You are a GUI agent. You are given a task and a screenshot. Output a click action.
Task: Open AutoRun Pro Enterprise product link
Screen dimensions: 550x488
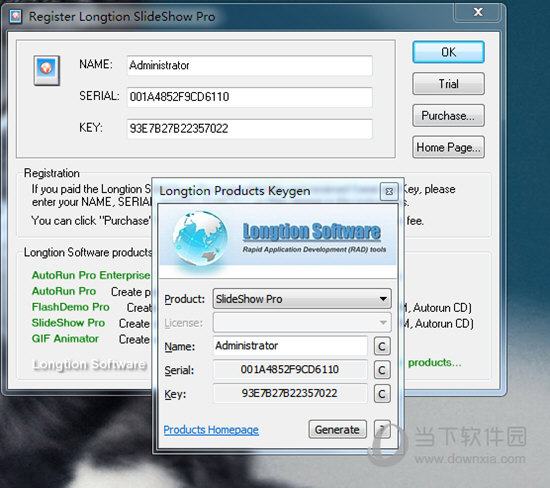pos(91,275)
